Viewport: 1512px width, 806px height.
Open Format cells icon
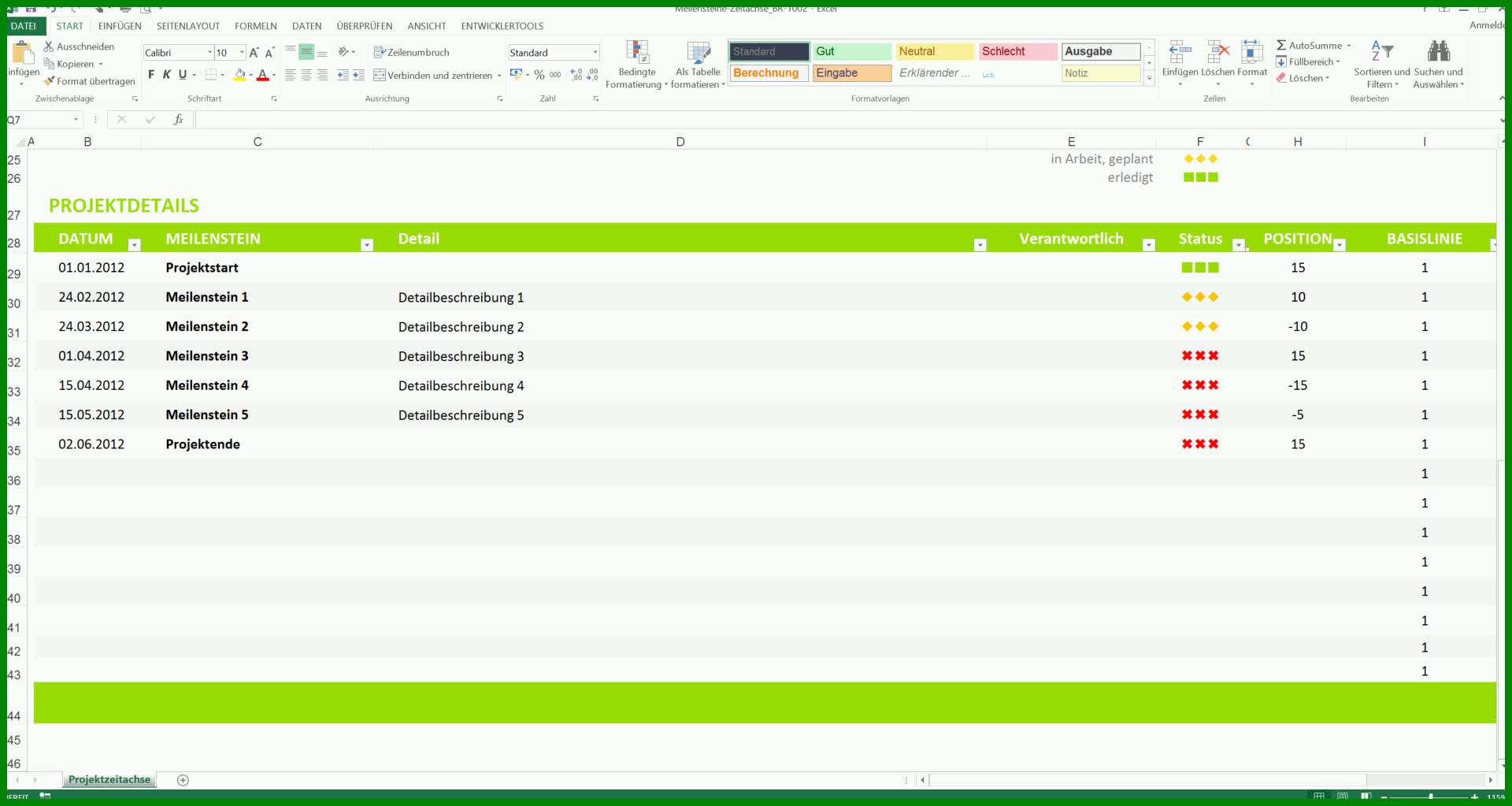(x=1251, y=52)
